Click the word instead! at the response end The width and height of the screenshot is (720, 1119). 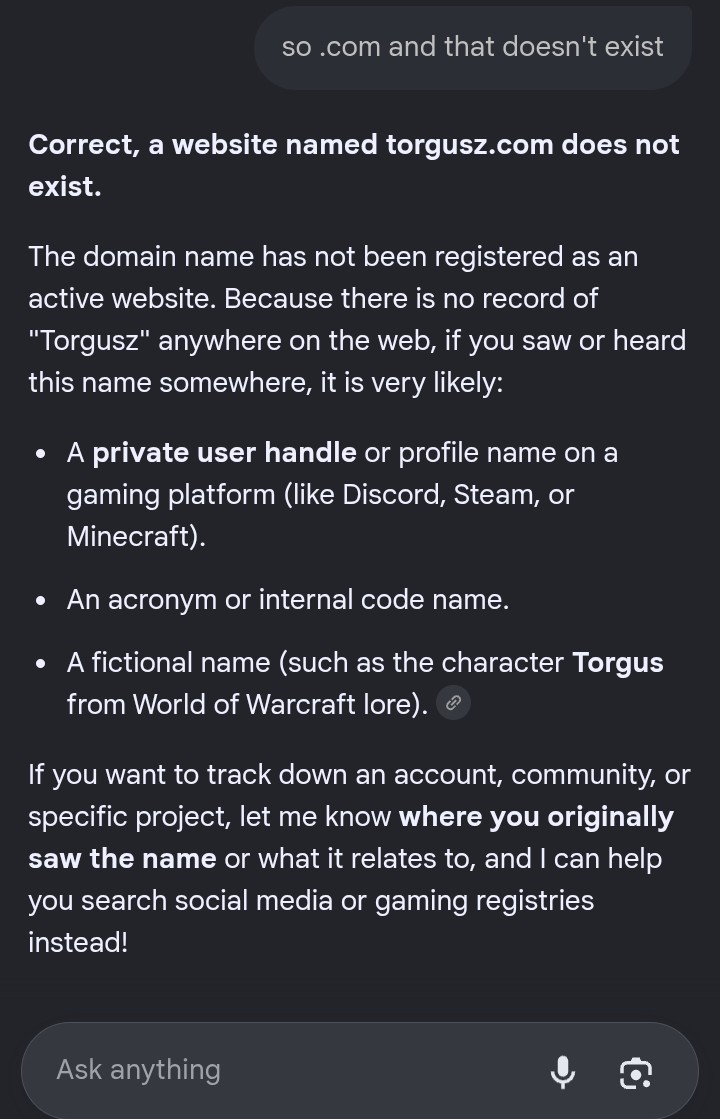(78, 943)
